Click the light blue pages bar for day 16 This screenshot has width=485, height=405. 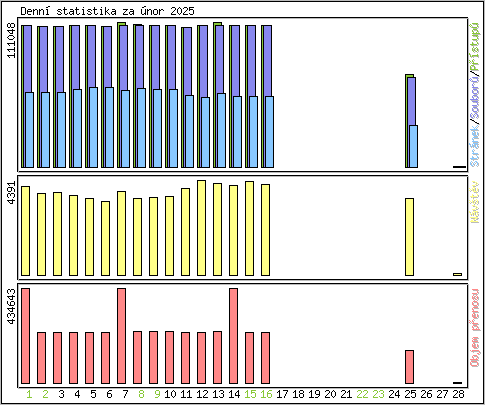pos(270,132)
